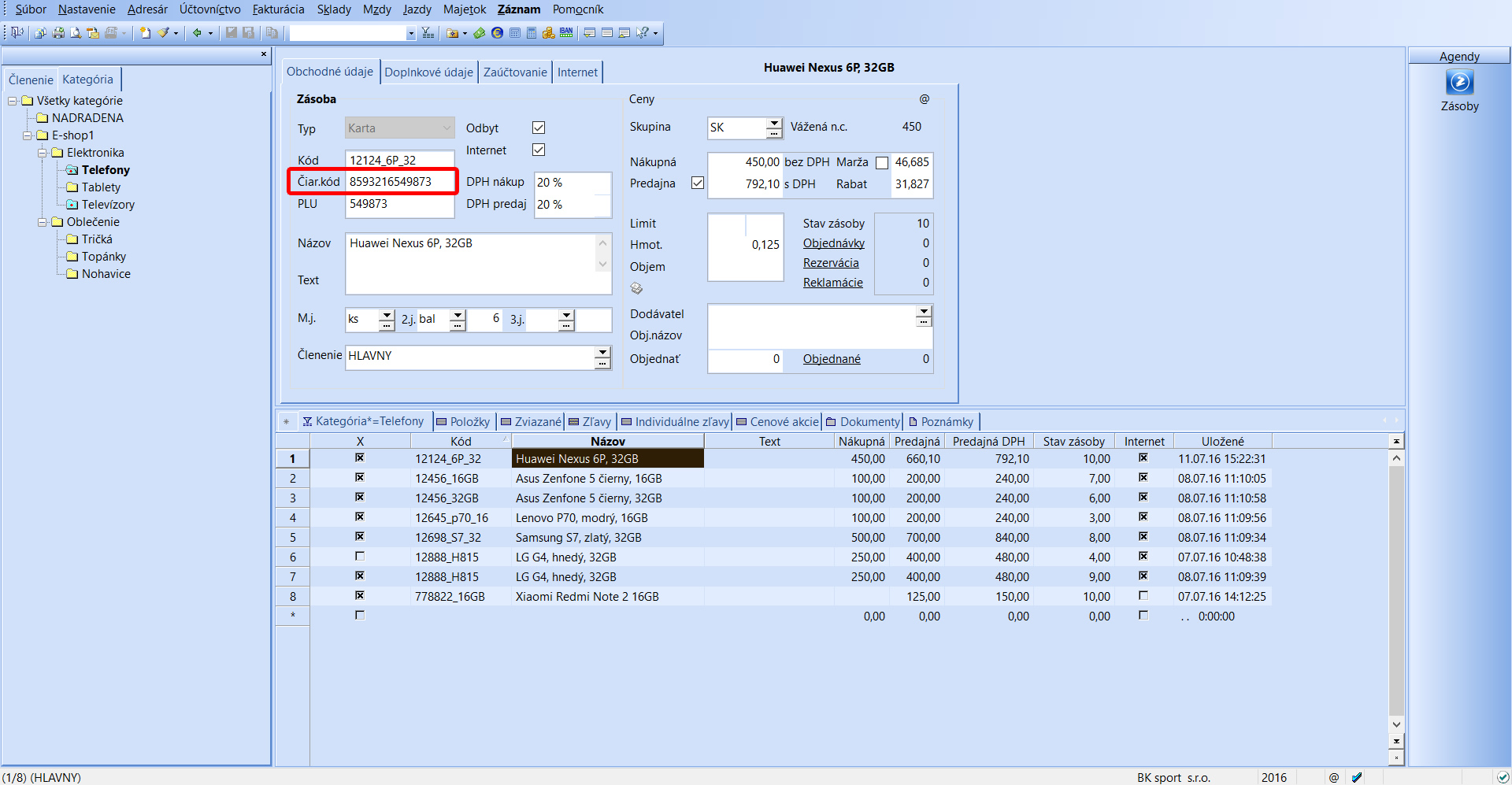Viewport: 1512px width, 785px height.
Task: Click the Čiar.kód input field
Action: point(400,182)
